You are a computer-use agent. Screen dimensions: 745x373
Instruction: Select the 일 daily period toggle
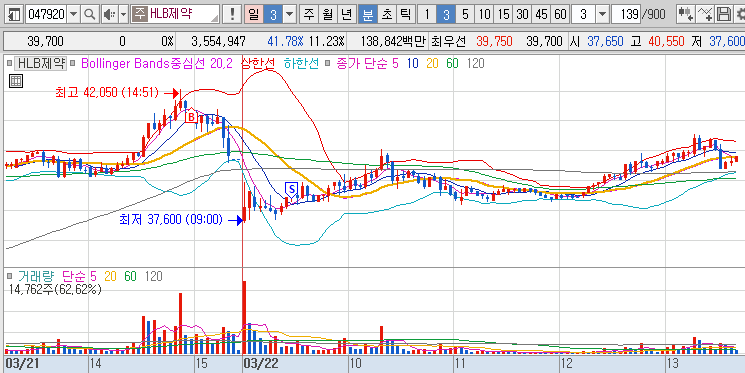[x=254, y=14]
